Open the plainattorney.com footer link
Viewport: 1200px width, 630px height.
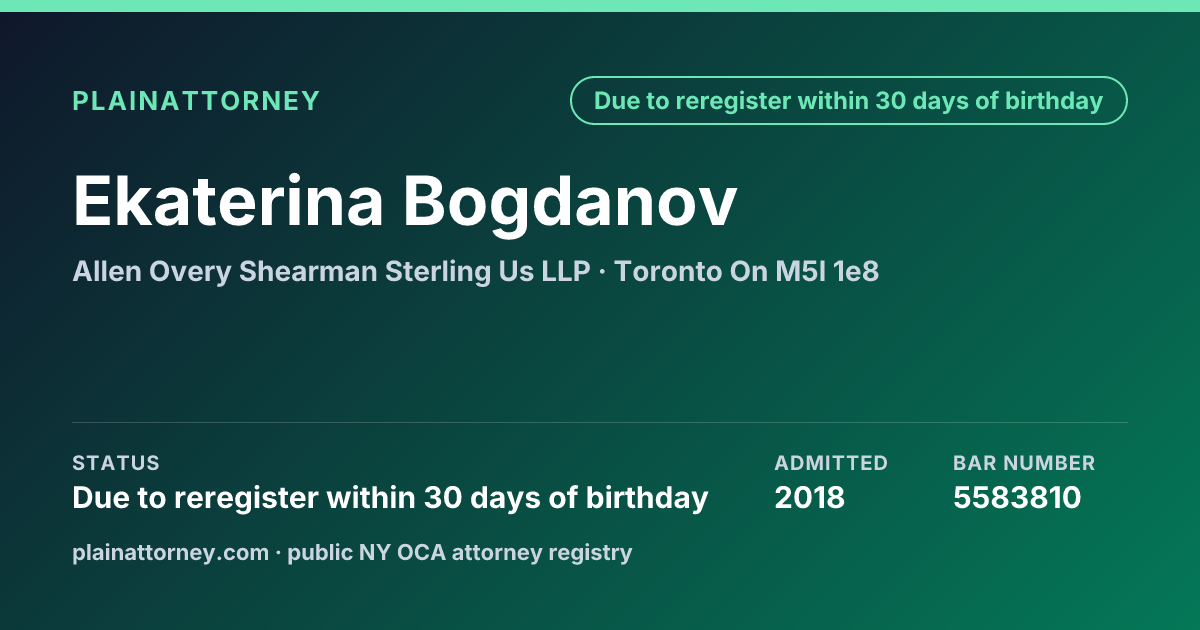click(x=170, y=552)
